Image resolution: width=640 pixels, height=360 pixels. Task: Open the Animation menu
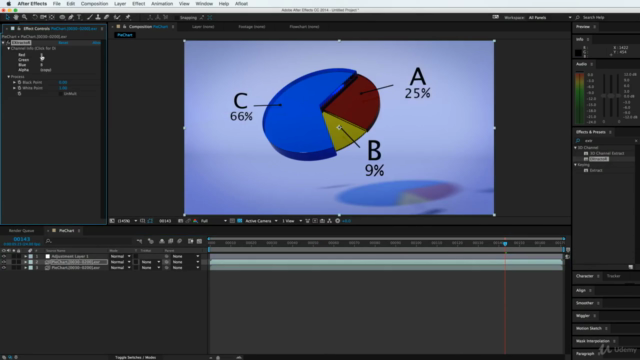tap(162, 4)
